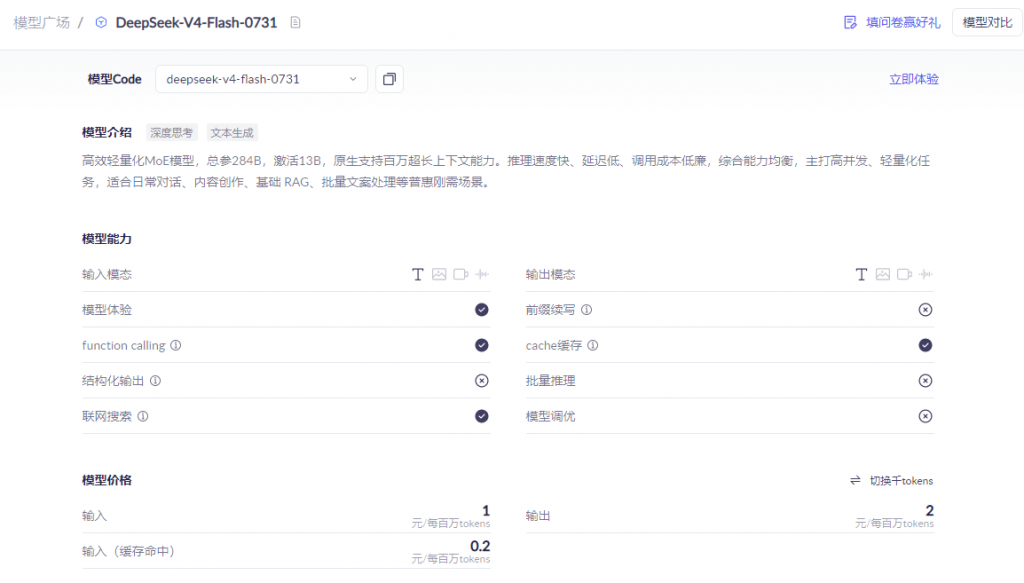1024x583 pixels.
Task: Click the 批量推理 label
Action: click(x=551, y=381)
